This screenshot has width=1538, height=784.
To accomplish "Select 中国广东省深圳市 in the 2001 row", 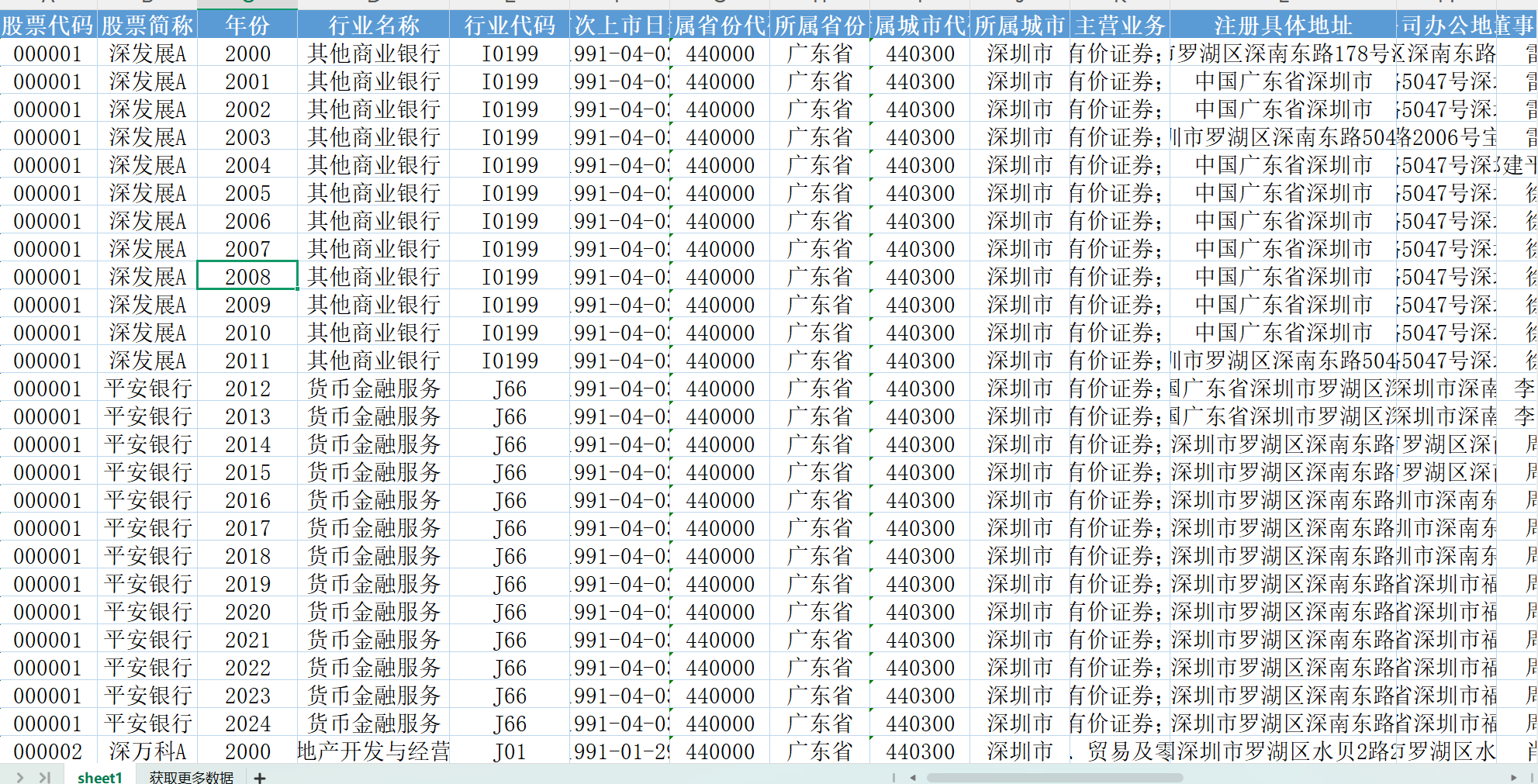I will (x=1283, y=81).
